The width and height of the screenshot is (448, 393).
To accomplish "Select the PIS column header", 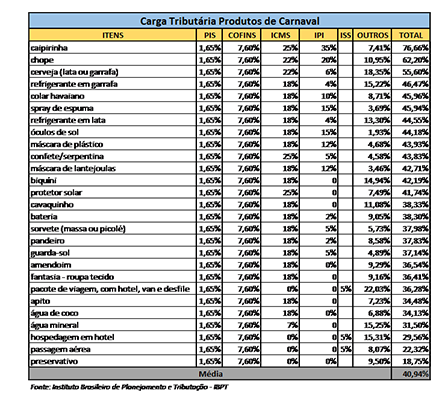I will tap(209, 35).
